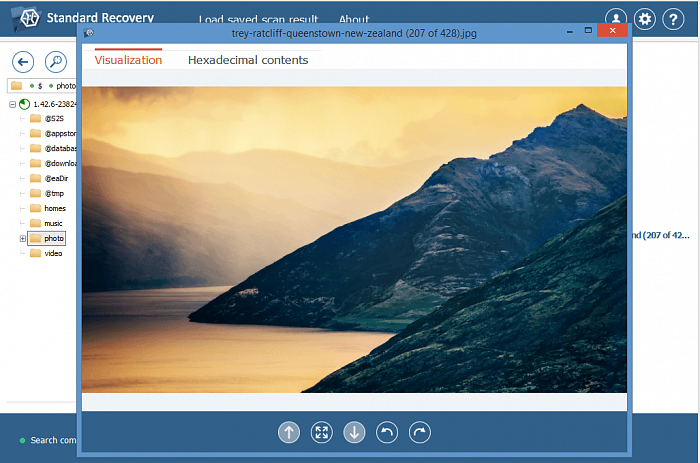Screen dimensions: 700x463
Task: Show the previous image with up arrow
Action: pos(288,432)
